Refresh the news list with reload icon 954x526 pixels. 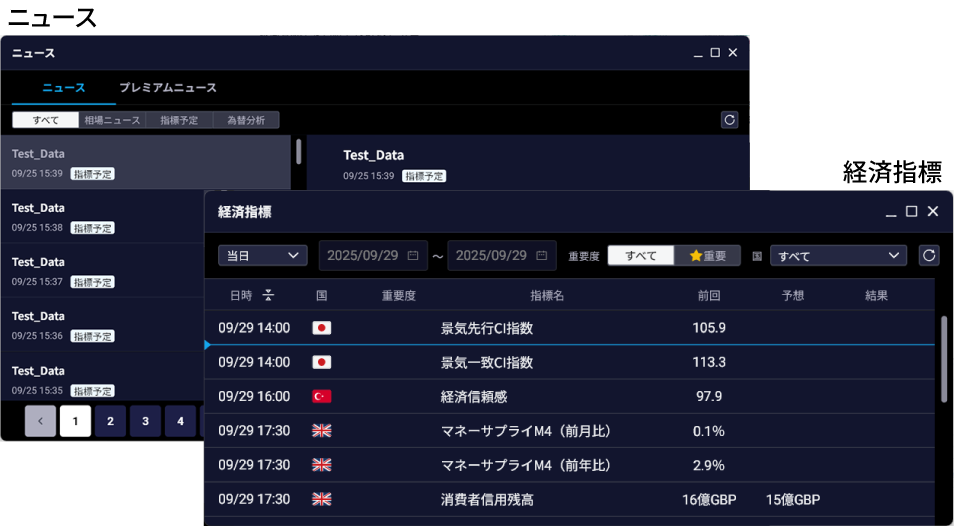[730, 120]
